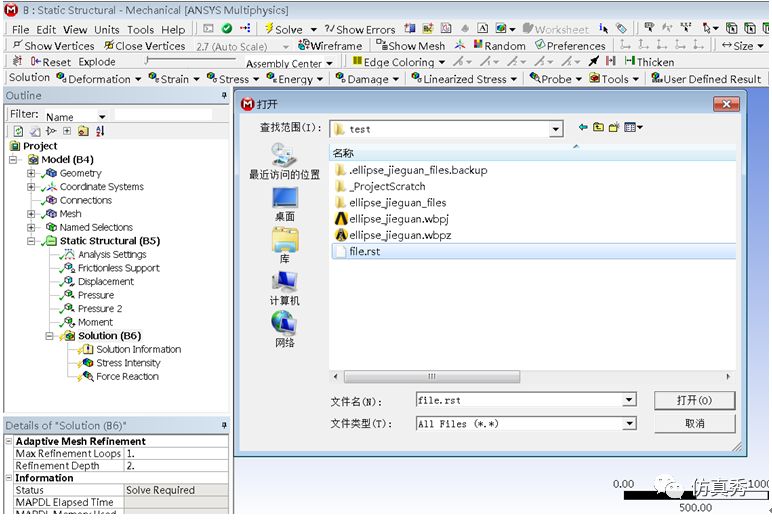Click the outline refresh icon
Viewport: 772px width, 521px height.
pyautogui.click(x=18, y=131)
